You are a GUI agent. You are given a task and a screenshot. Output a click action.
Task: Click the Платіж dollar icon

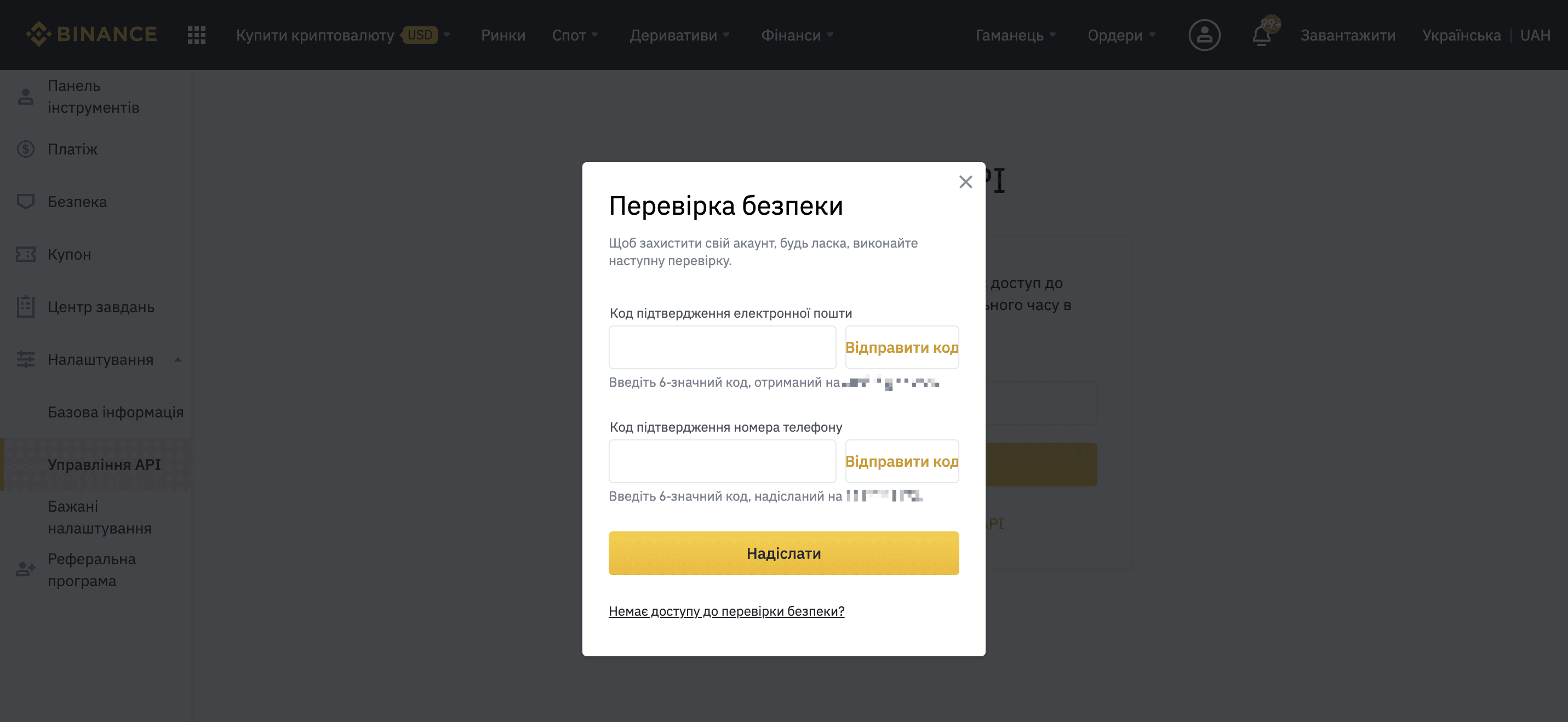click(26, 149)
